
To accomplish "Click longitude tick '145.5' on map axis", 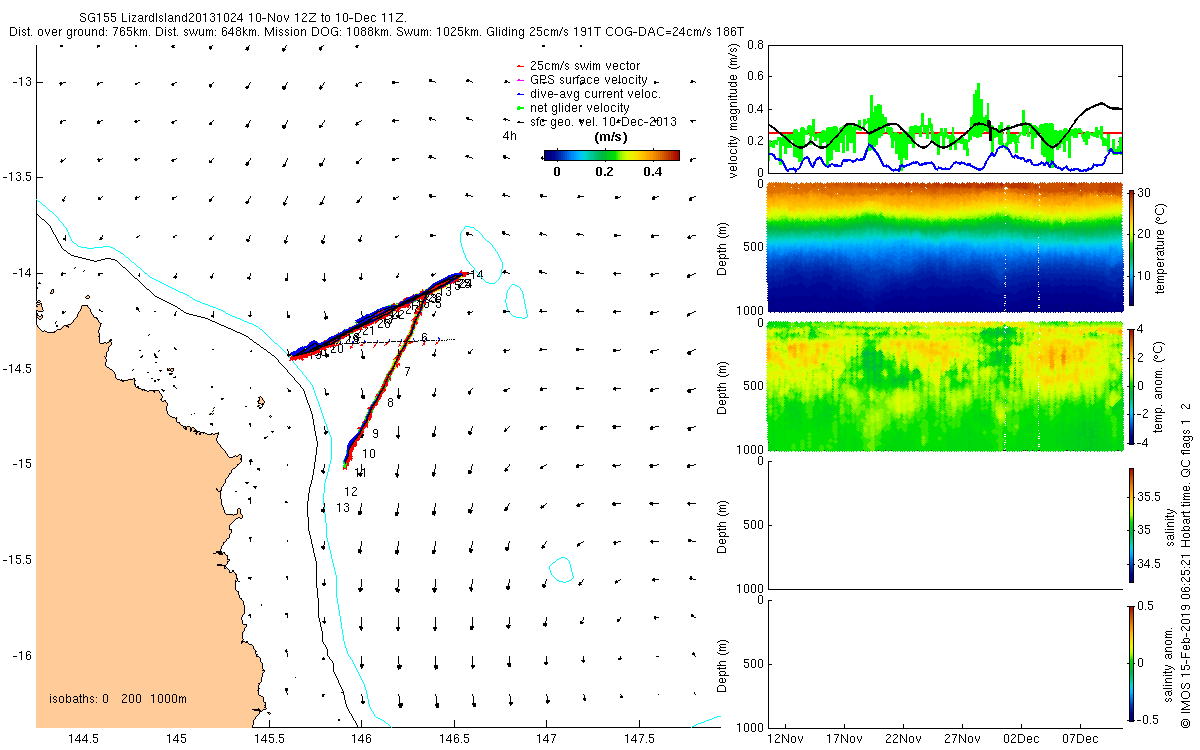I will coord(269,739).
